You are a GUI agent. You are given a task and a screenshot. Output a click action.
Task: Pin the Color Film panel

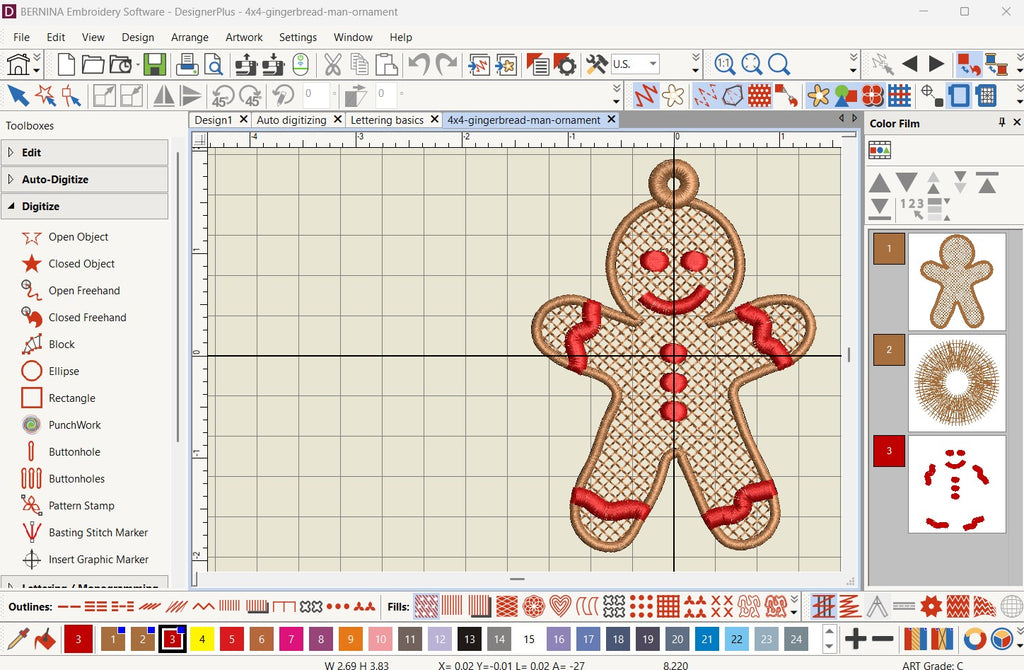click(x=1002, y=123)
